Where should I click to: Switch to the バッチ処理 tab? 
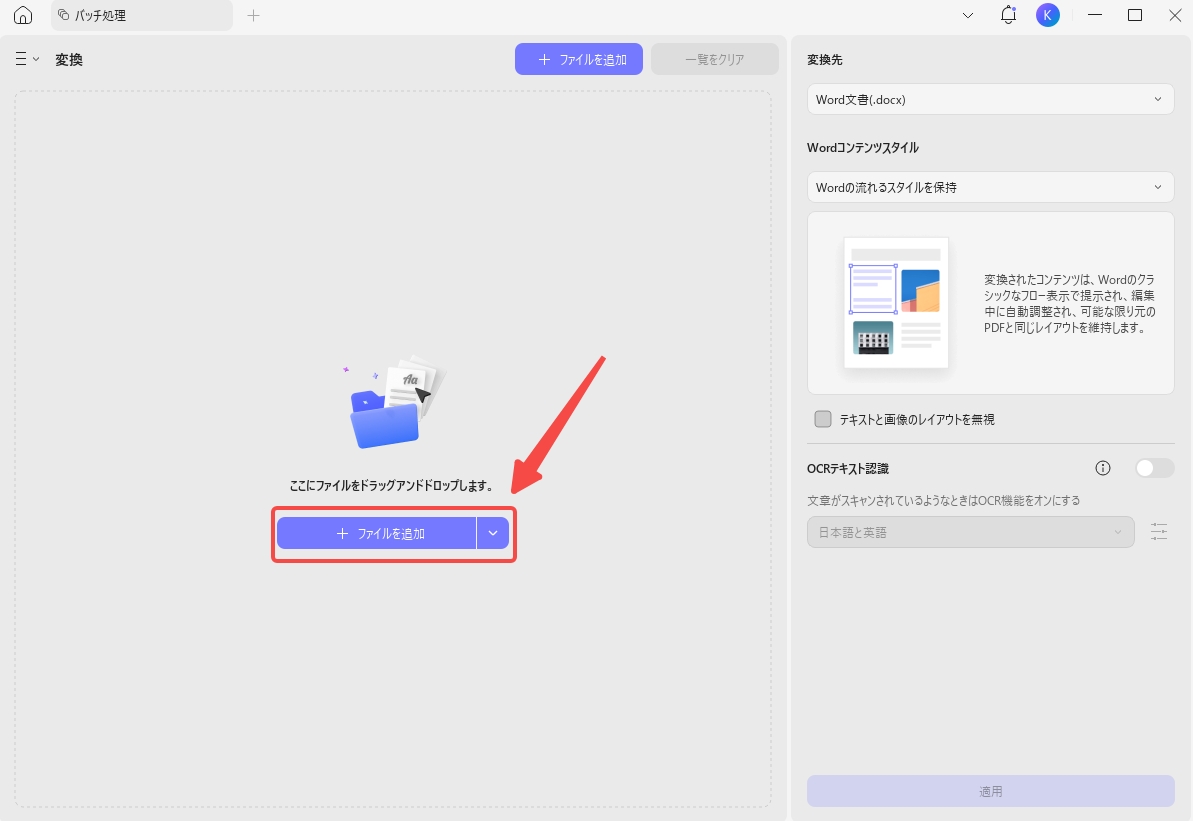click(142, 15)
